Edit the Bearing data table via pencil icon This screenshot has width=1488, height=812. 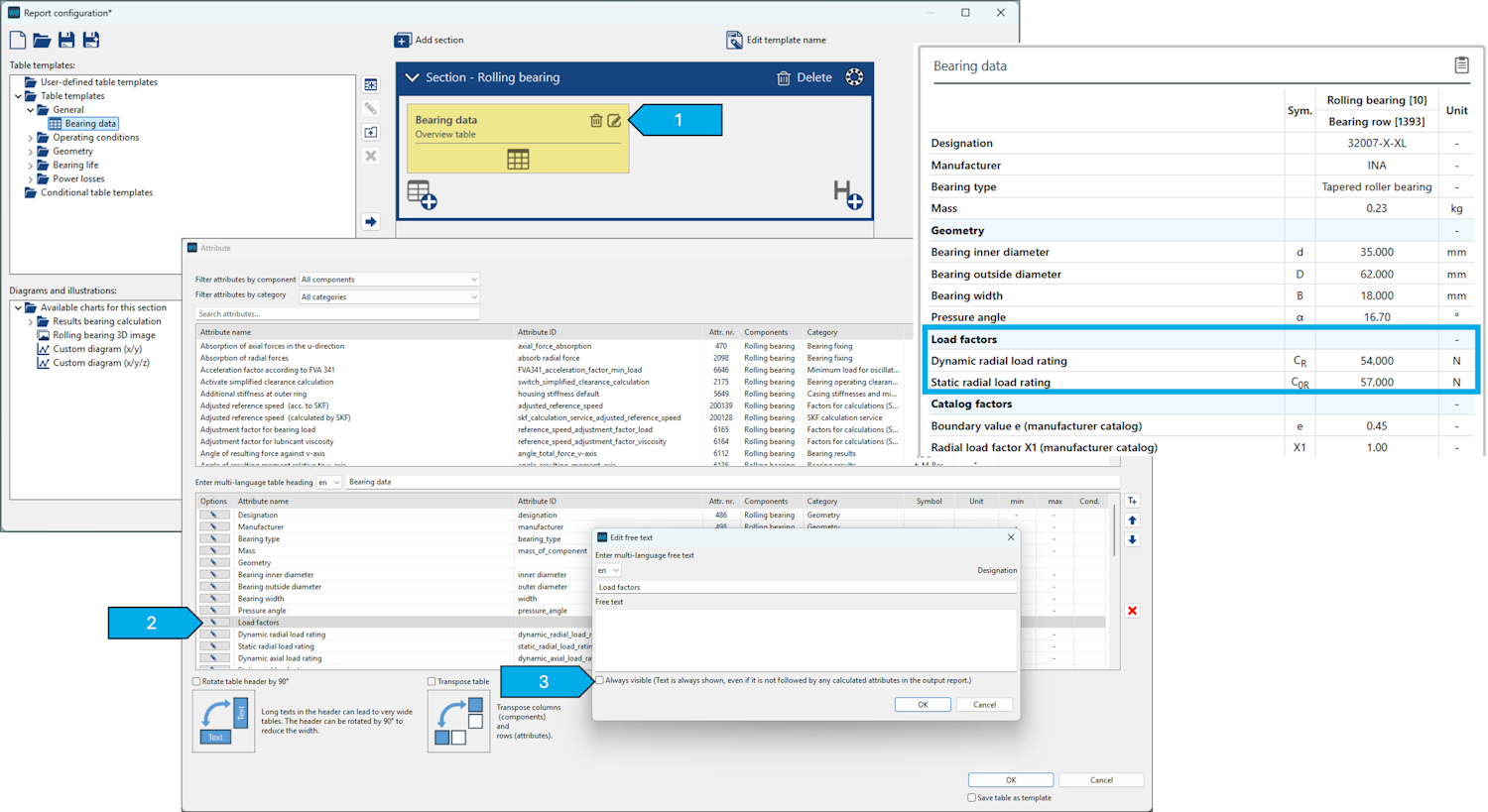tap(614, 120)
